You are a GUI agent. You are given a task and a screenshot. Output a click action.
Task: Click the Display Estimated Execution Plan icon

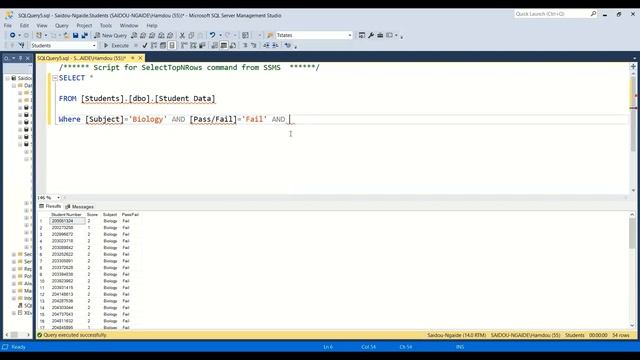click(153, 46)
